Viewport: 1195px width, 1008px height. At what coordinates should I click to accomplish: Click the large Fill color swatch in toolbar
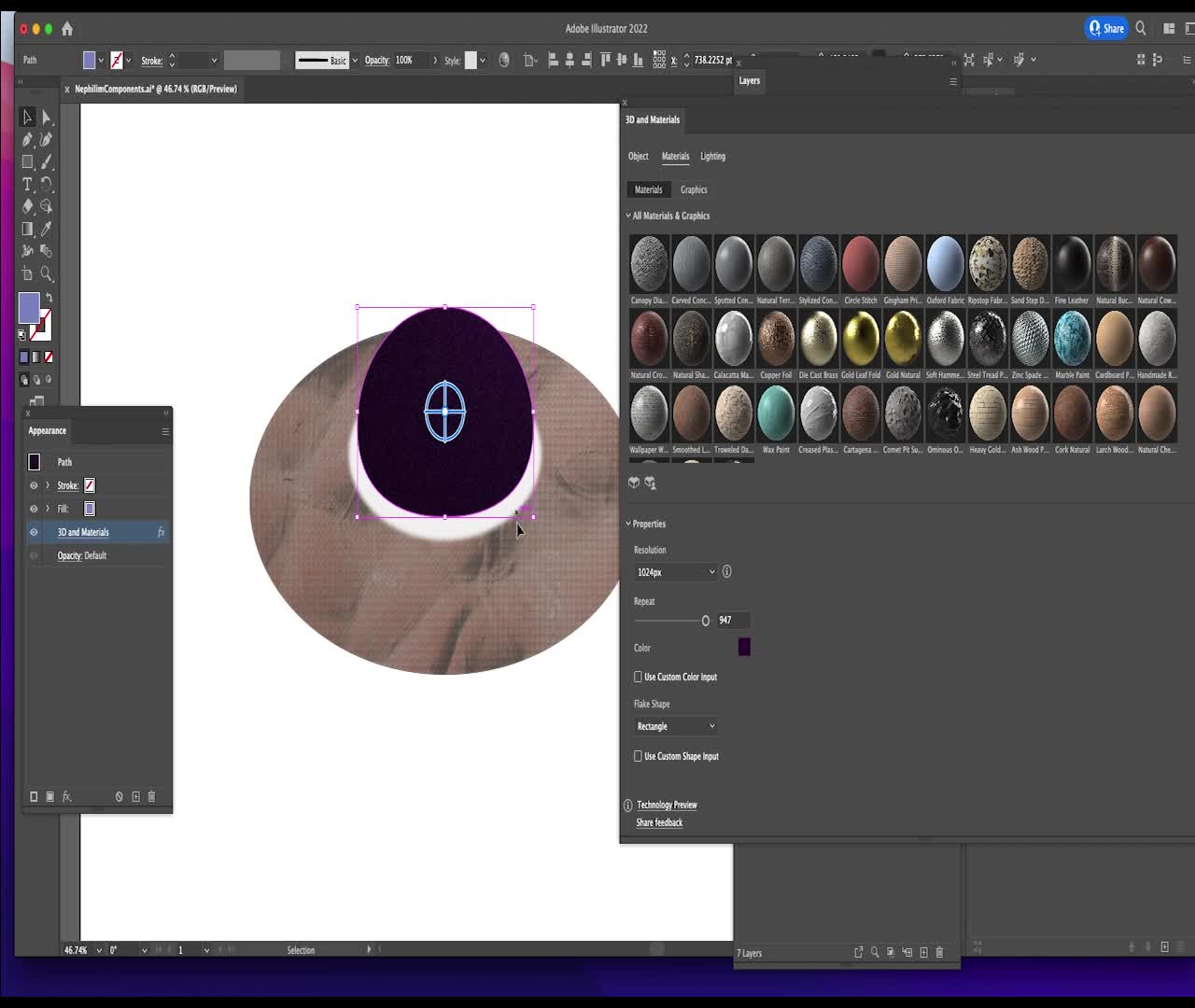tap(29, 308)
